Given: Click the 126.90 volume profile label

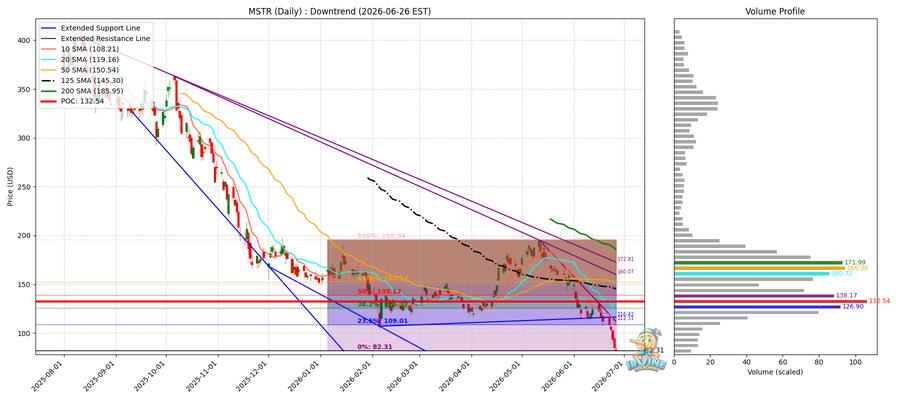Looking at the screenshot, I should [x=852, y=307].
